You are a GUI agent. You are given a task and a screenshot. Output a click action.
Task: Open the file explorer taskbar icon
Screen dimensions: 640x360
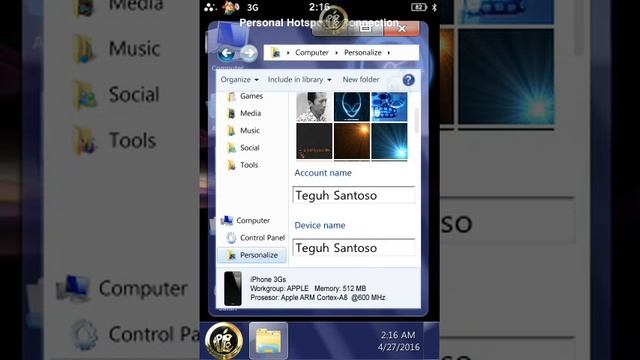coord(268,340)
